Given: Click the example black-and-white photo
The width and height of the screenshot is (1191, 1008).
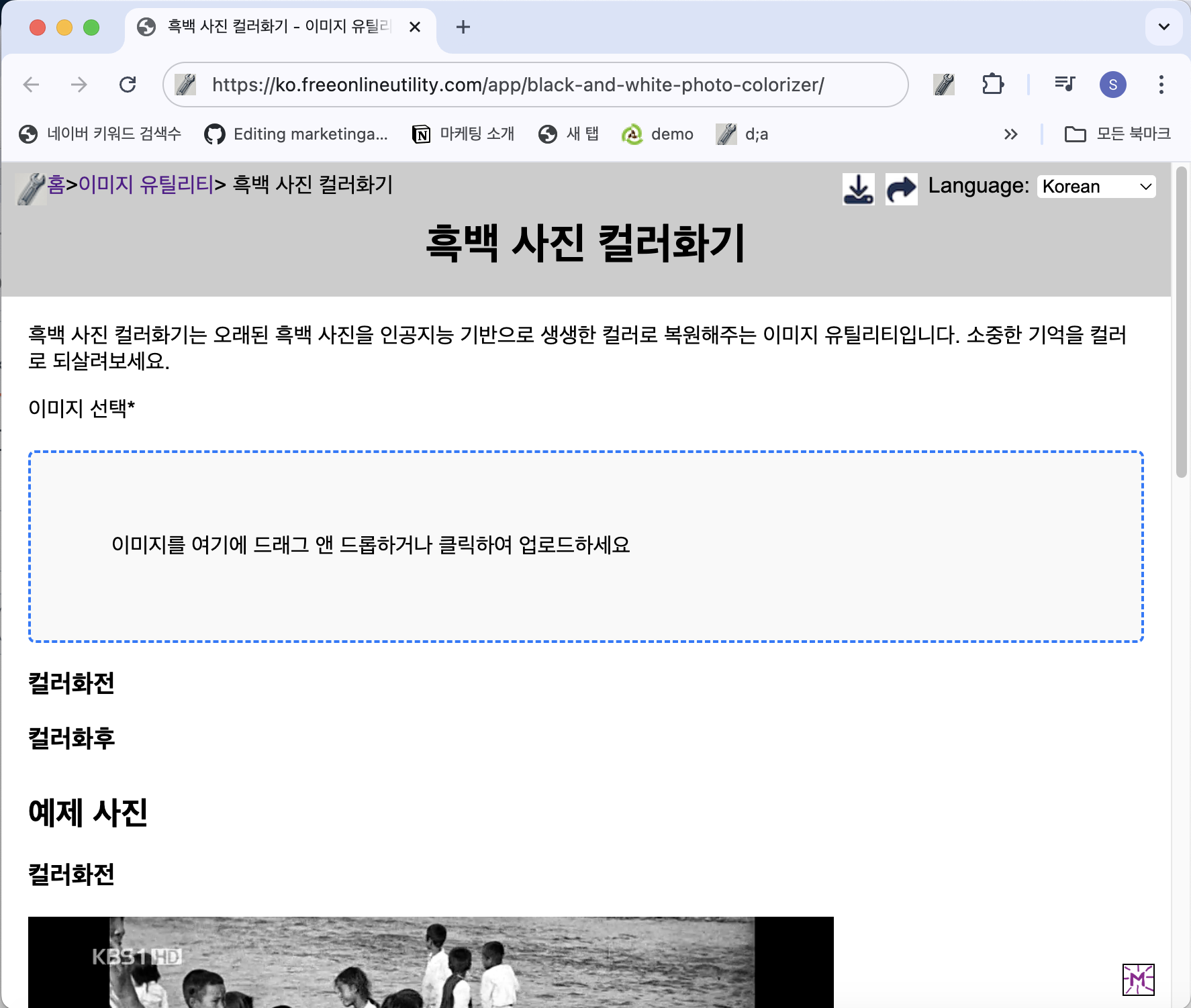Looking at the screenshot, I should tap(431, 962).
